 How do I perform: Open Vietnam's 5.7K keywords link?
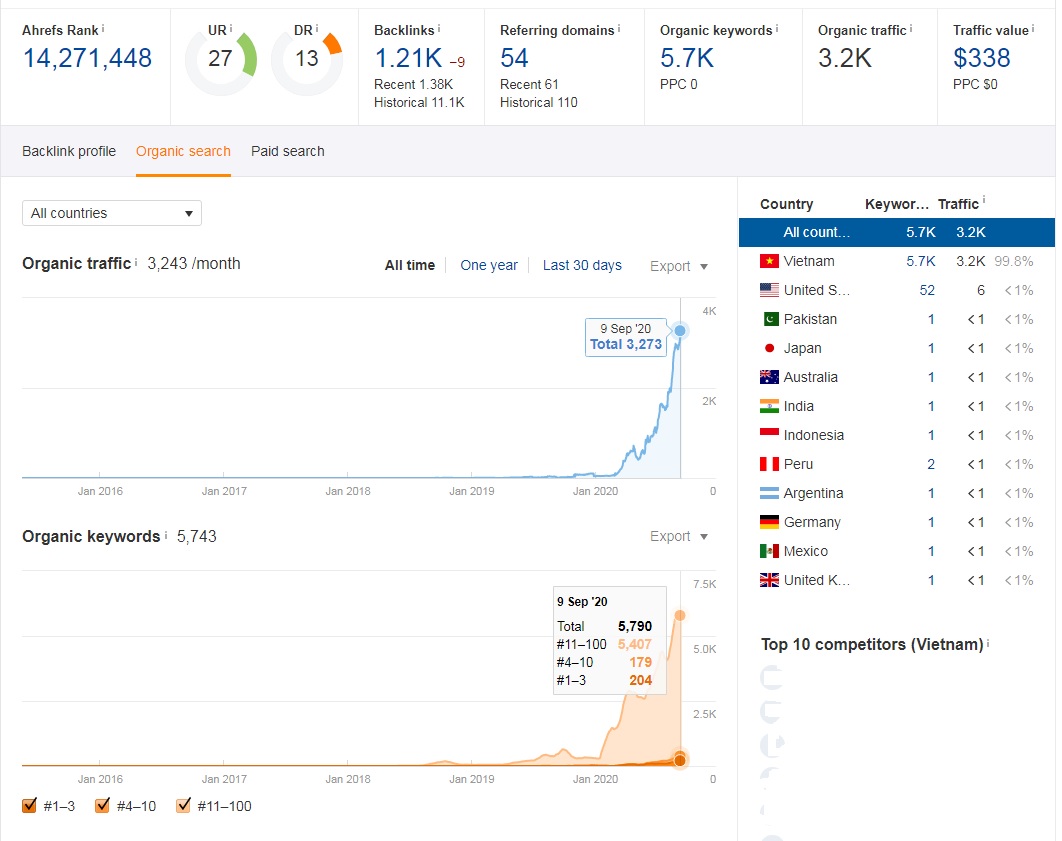click(x=920, y=261)
